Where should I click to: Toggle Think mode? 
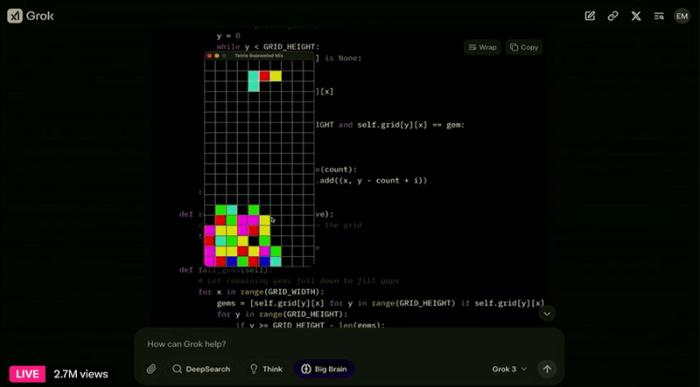click(266, 369)
